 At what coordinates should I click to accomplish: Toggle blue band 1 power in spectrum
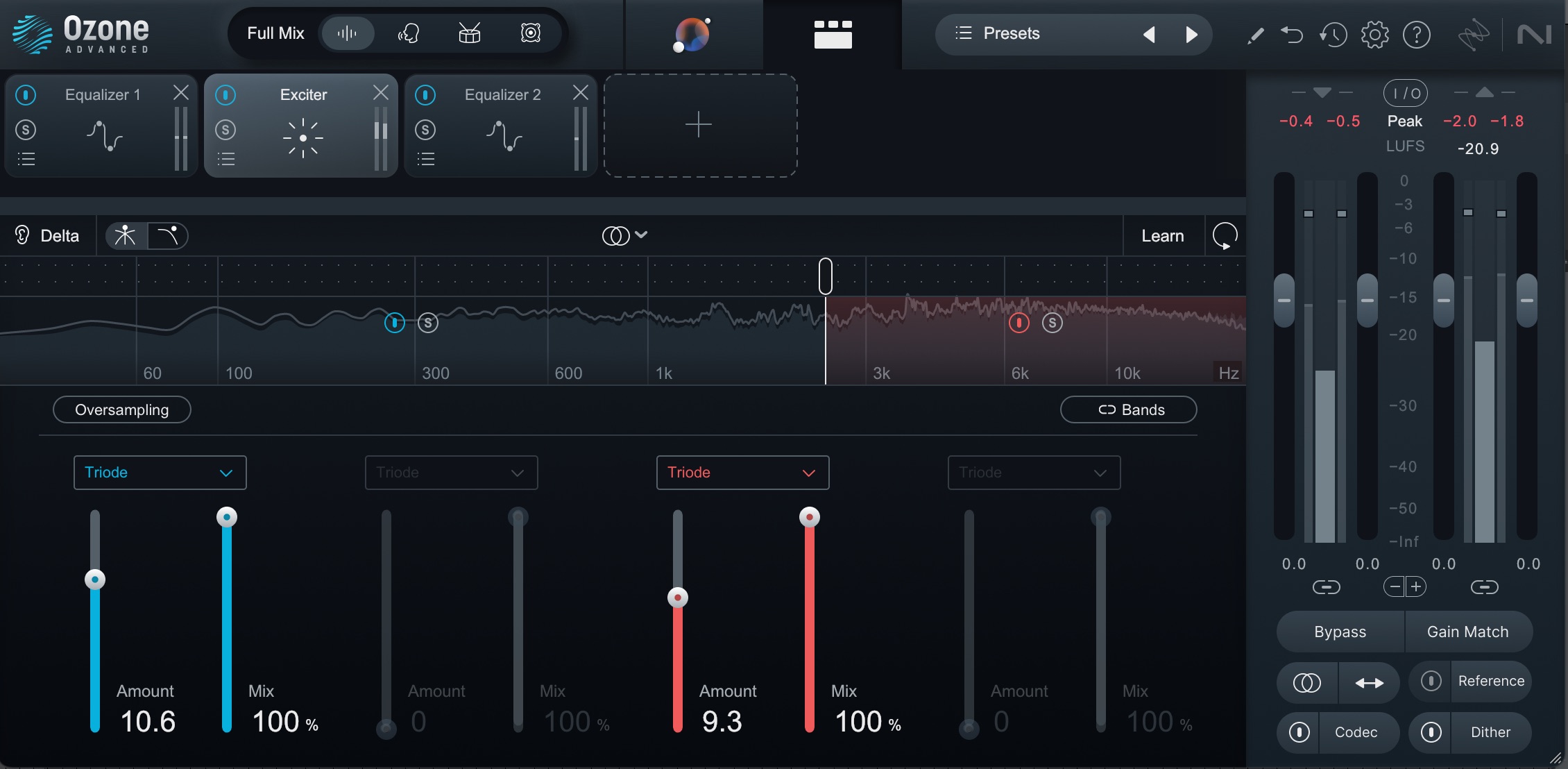pos(395,322)
